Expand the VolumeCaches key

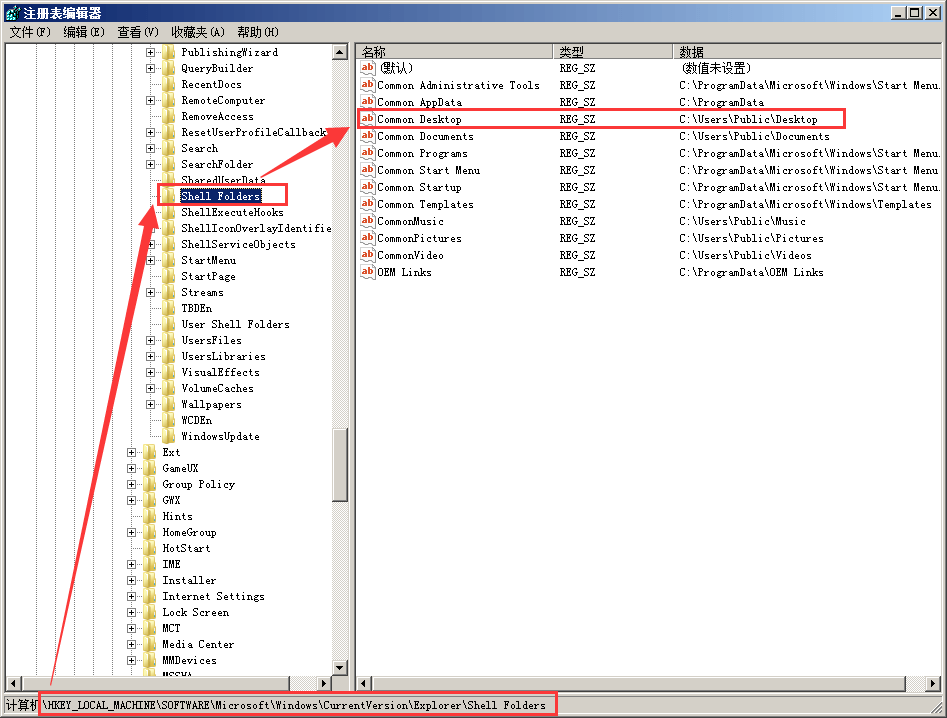point(150,389)
